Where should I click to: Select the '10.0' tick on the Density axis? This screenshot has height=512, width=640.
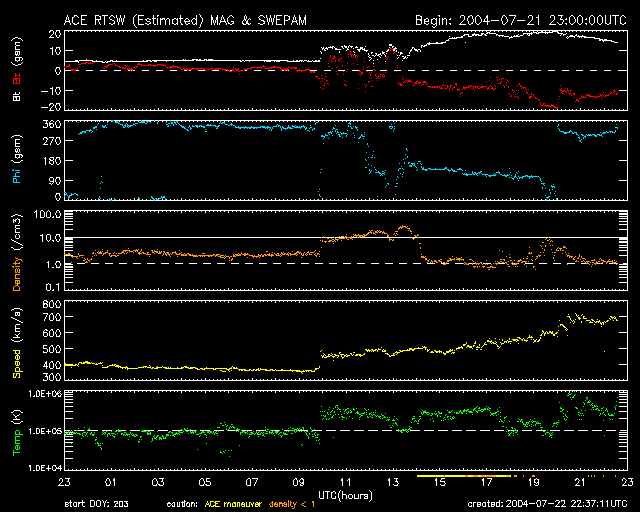tap(50, 238)
